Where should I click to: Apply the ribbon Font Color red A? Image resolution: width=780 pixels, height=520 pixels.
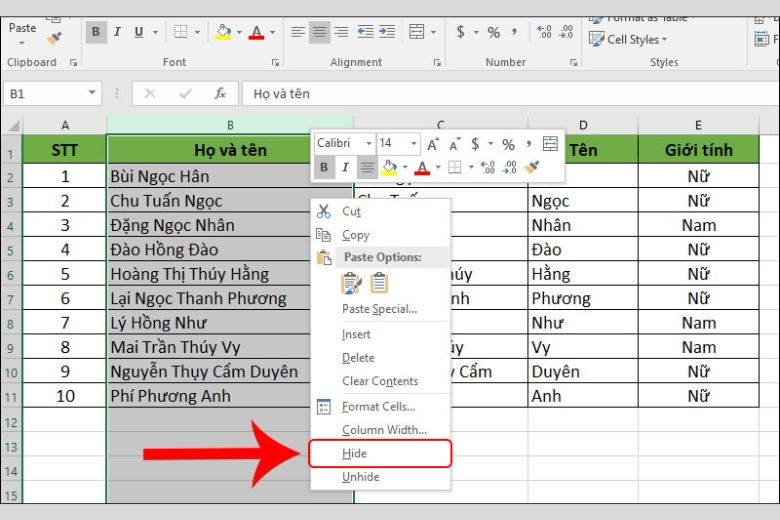[256, 32]
